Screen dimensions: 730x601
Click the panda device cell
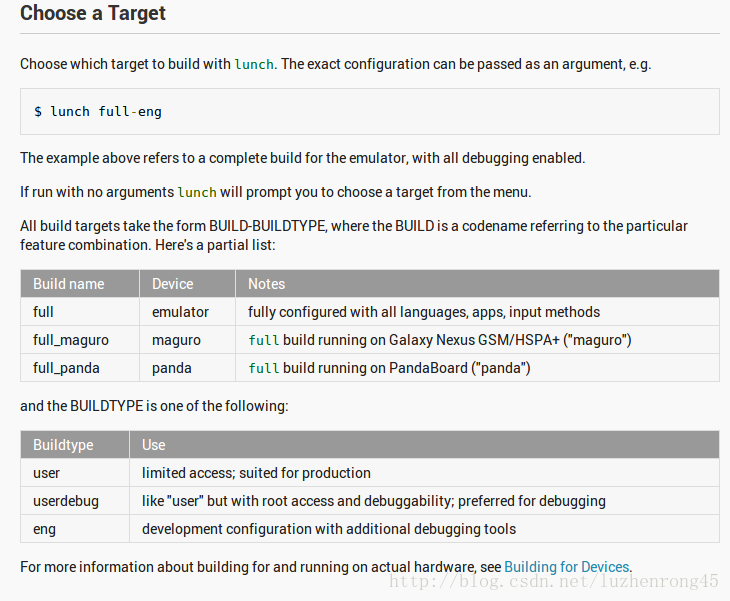pyautogui.click(x=188, y=368)
